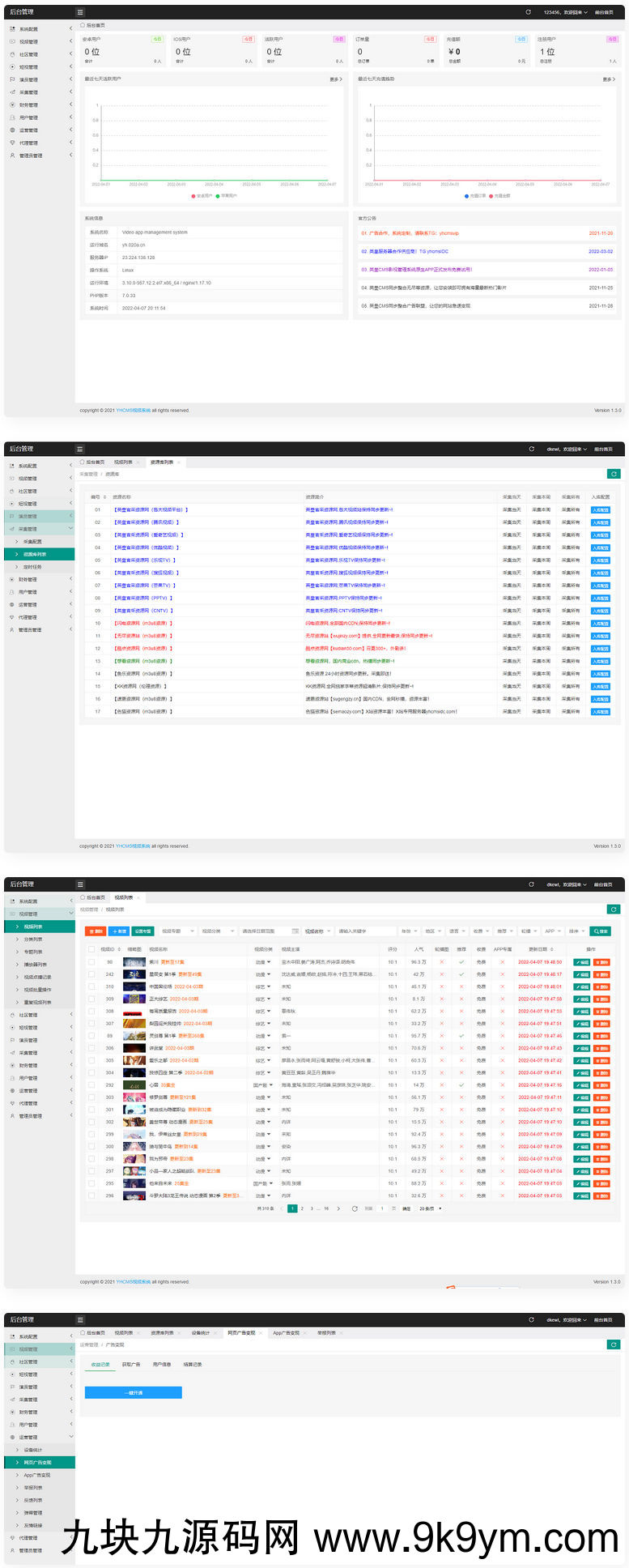Click keyword input field 请输入关键字
The image size is (629, 1568).
coord(366,931)
